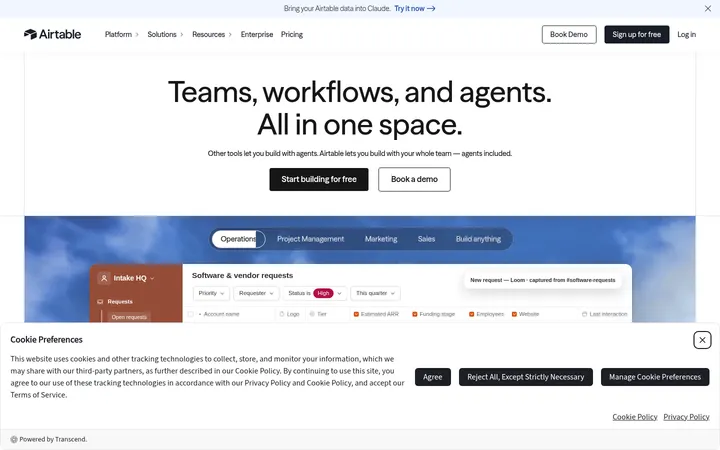Click the Book a demo button
This screenshot has width=720, height=450.
(x=414, y=179)
